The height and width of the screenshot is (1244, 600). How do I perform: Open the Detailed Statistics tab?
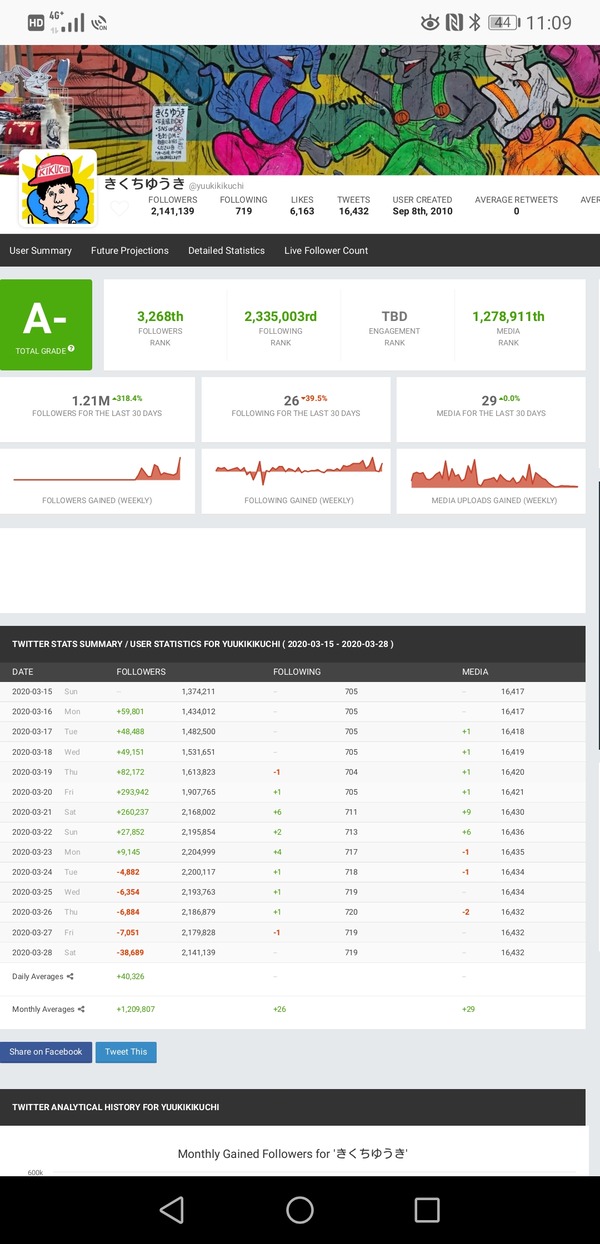[227, 250]
